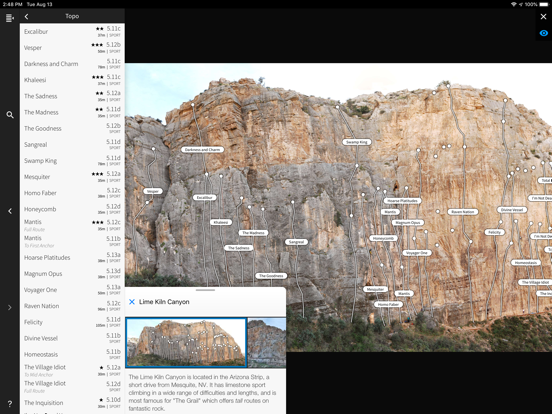Select the highlighted Lime Kiln Canyon thumbnail
The width and height of the screenshot is (552, 414).
(x=186, y=343)
